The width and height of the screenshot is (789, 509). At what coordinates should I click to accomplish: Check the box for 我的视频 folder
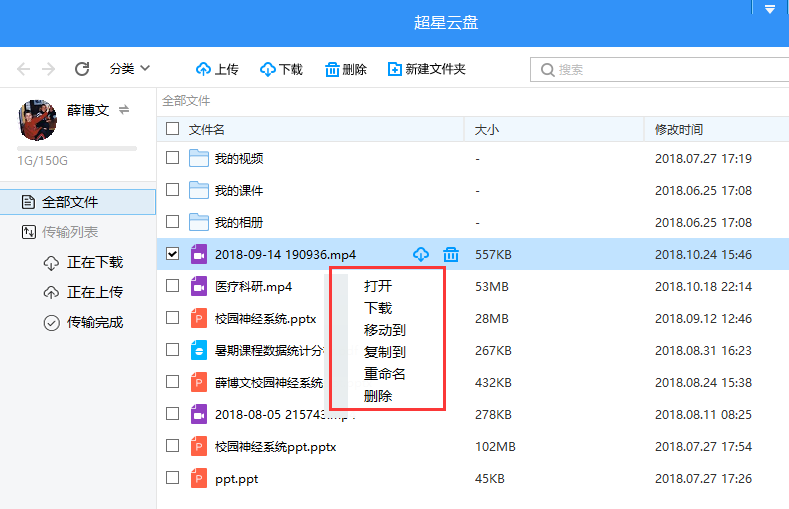click(x=173, y=158)
